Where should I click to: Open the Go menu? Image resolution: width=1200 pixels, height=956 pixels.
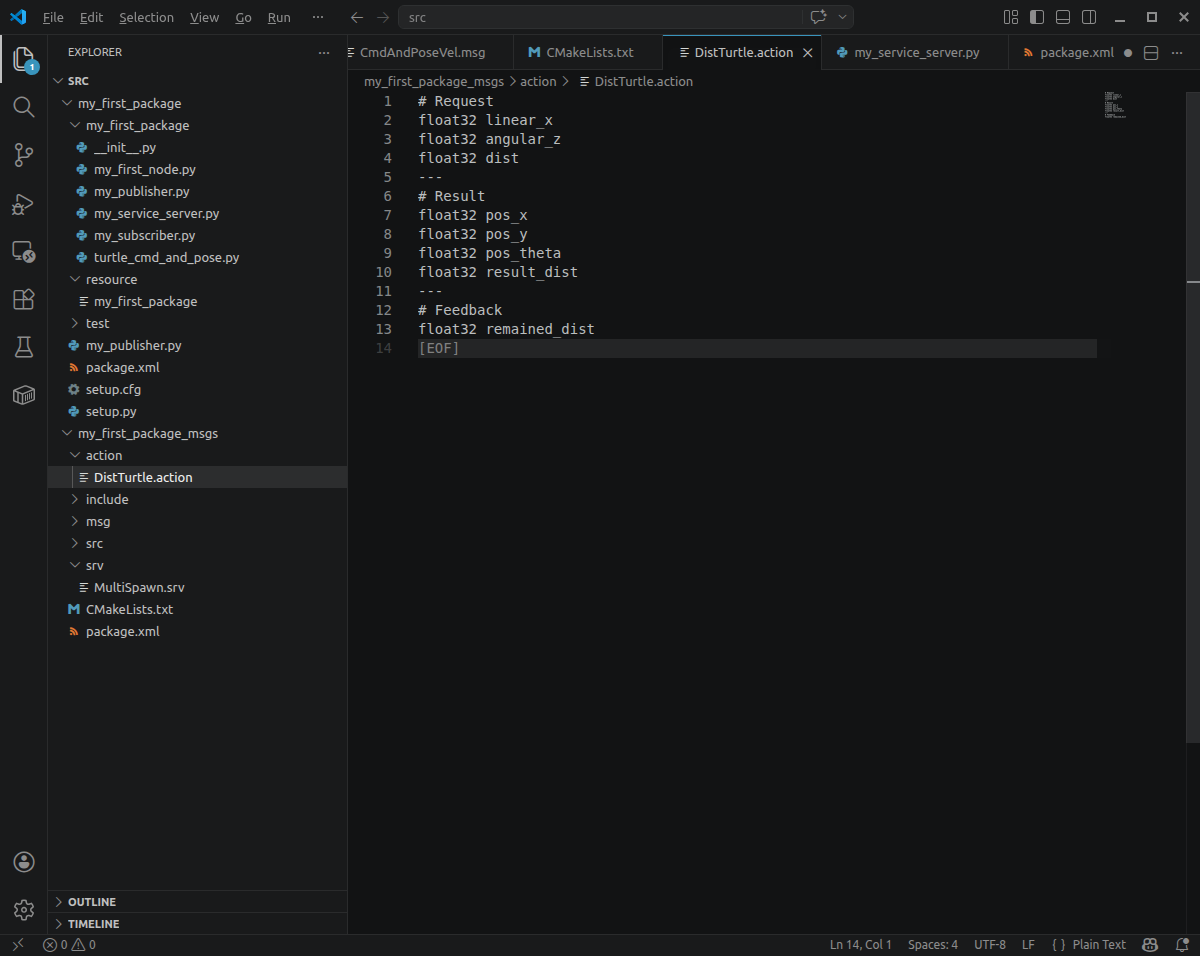(243, 17)
